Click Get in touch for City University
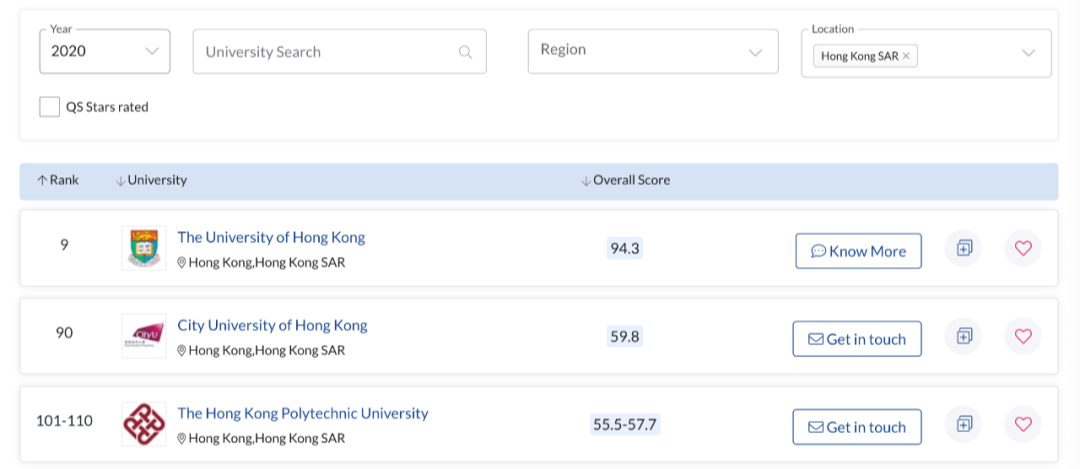1080x469 pixels. (857, 339)
